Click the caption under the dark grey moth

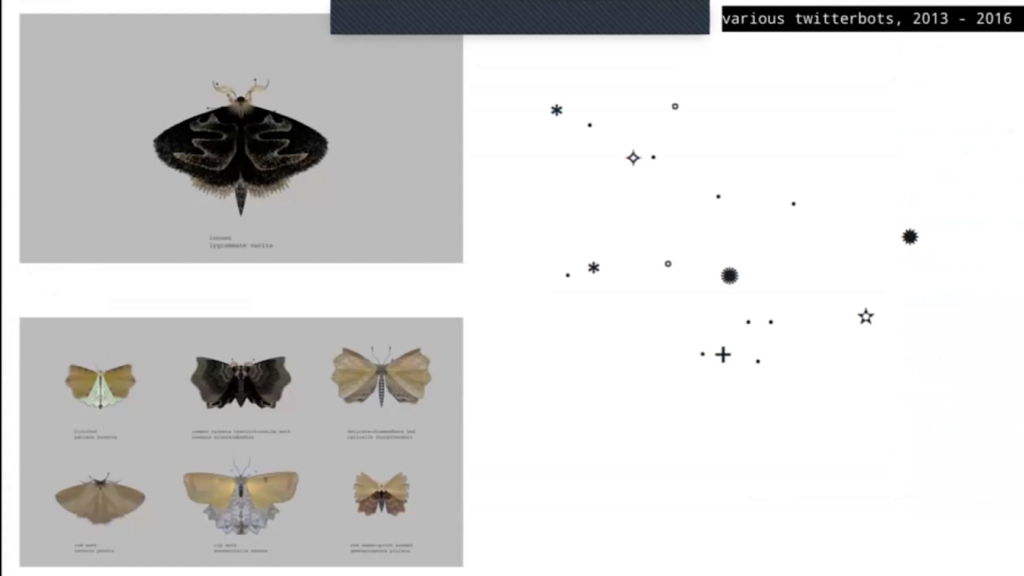click(241, 434)
